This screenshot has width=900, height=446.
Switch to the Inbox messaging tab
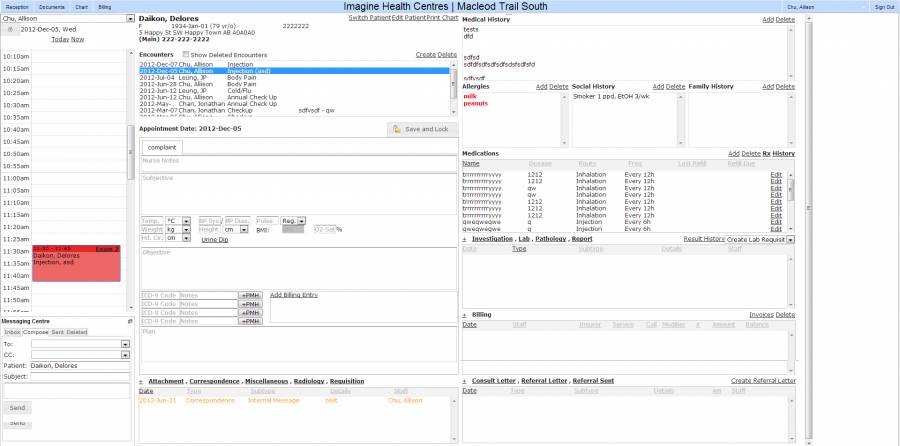pyautogui.click(x=12, y=332)
